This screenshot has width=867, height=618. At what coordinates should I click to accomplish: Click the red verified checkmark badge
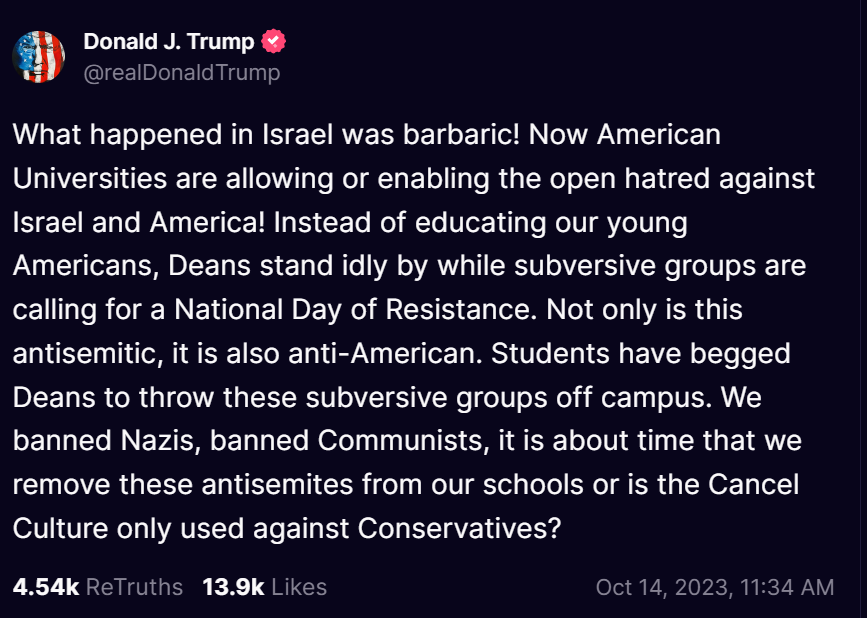pos(273,41)
